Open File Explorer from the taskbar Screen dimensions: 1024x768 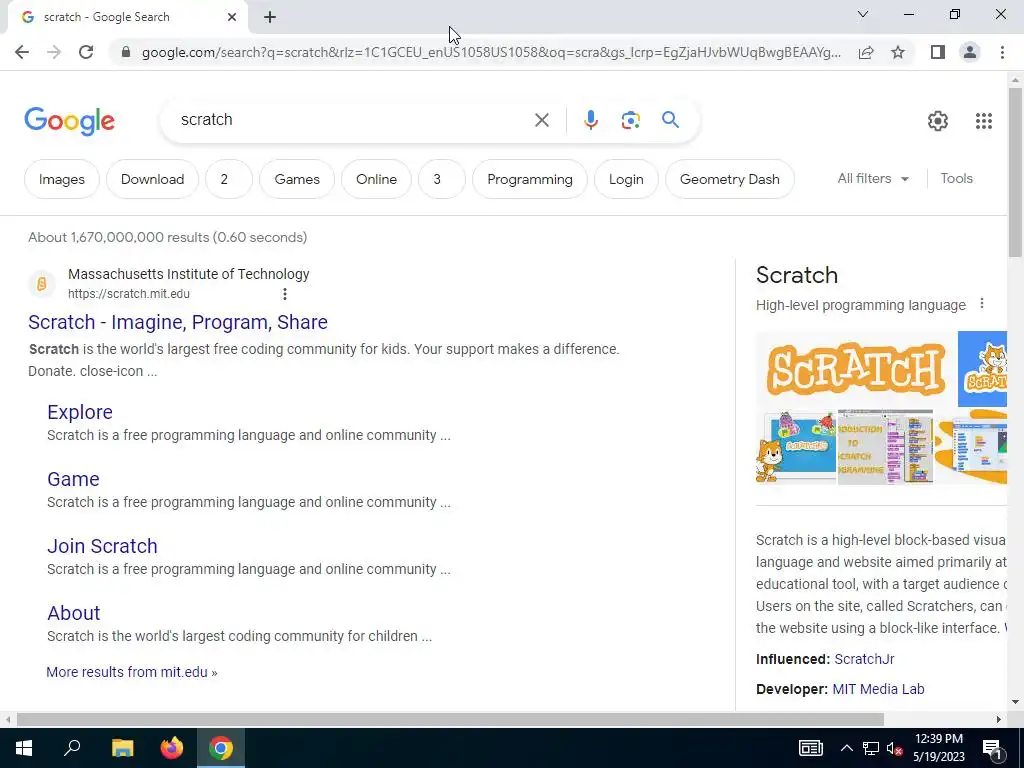(122, 748)
